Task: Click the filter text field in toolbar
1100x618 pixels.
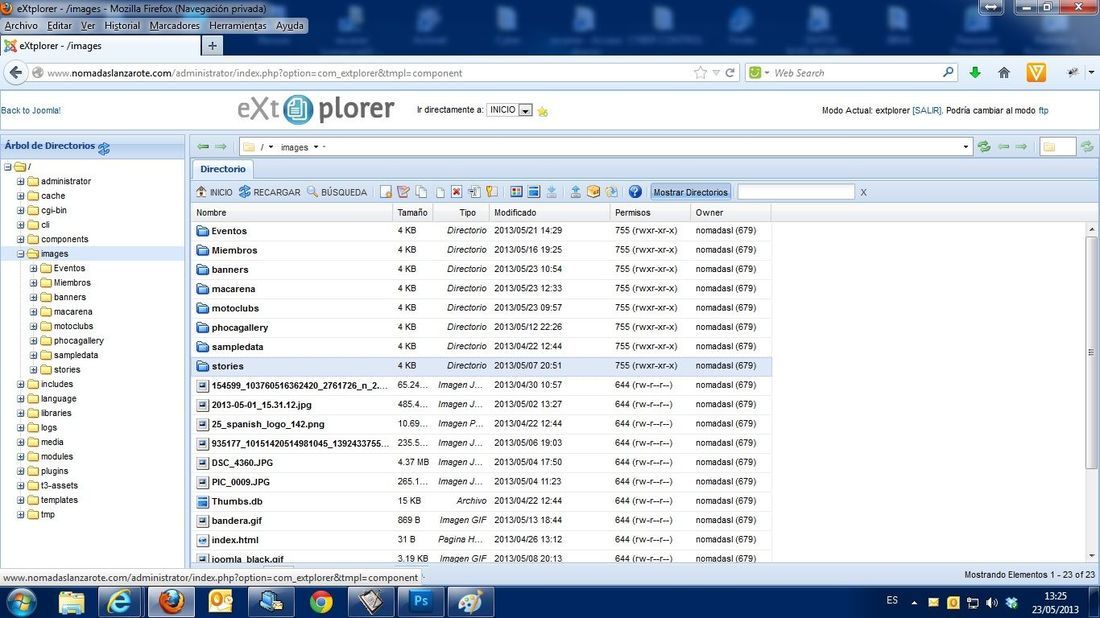Action: [x=796, y=192]
